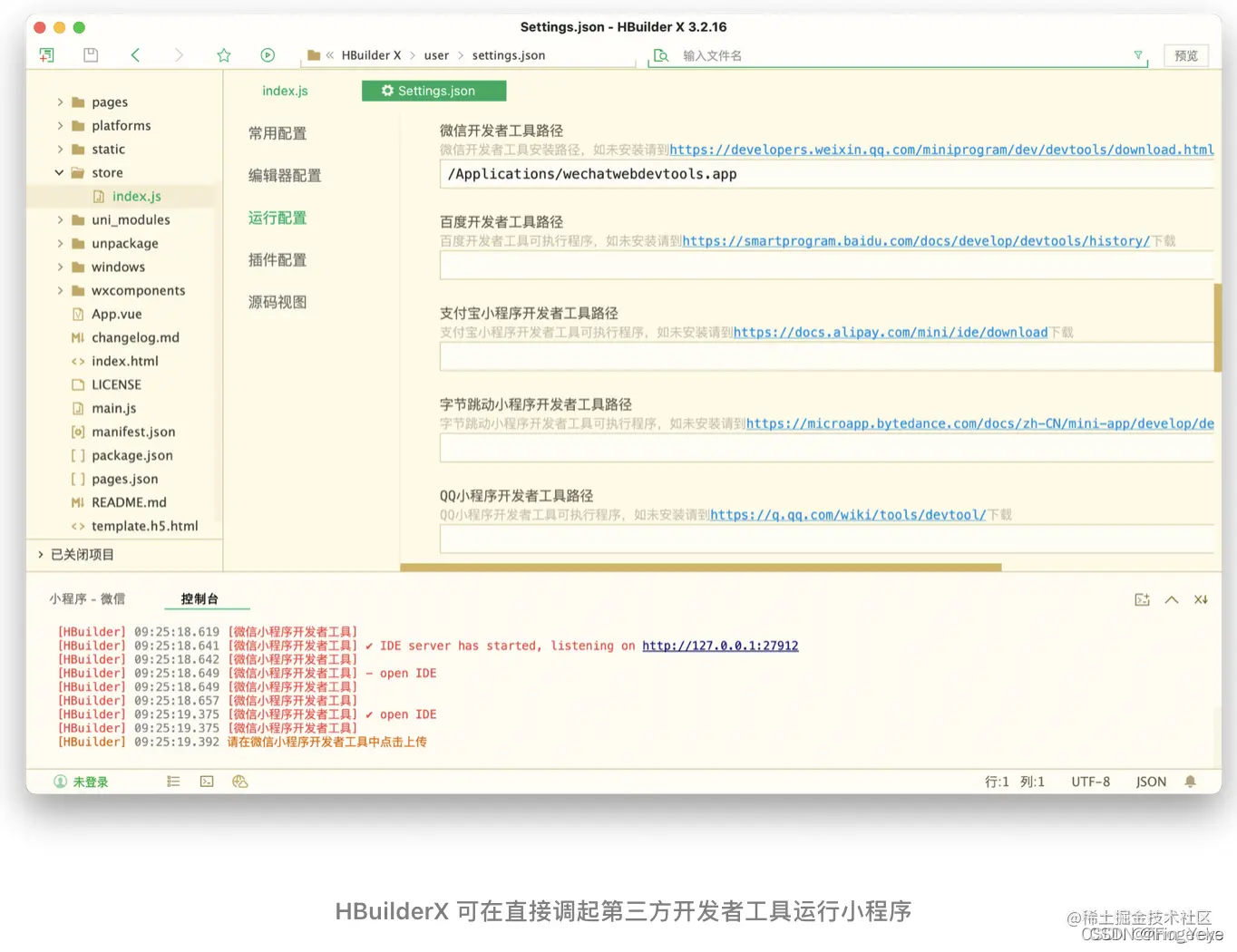
Task: Open index.html in file tree
Action: 124,362
